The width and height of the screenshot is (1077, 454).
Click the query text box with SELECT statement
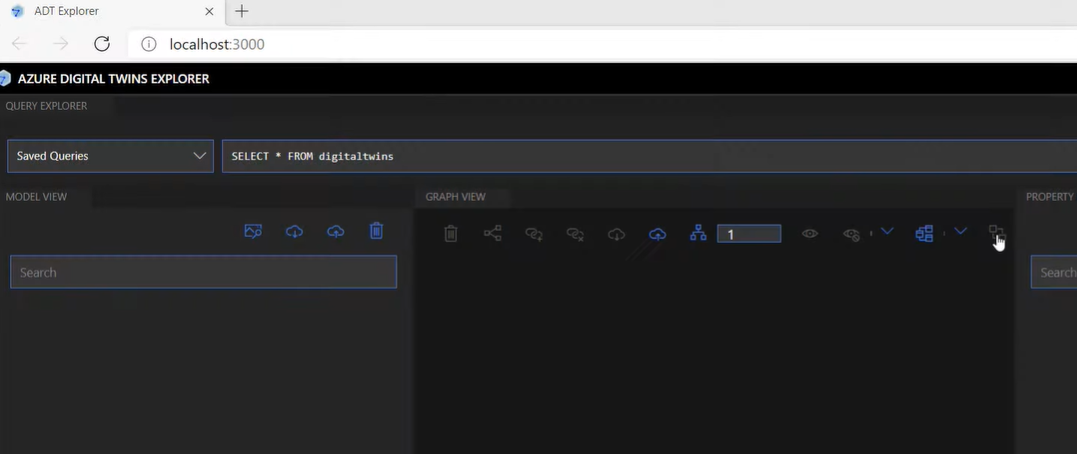point(649,156)
